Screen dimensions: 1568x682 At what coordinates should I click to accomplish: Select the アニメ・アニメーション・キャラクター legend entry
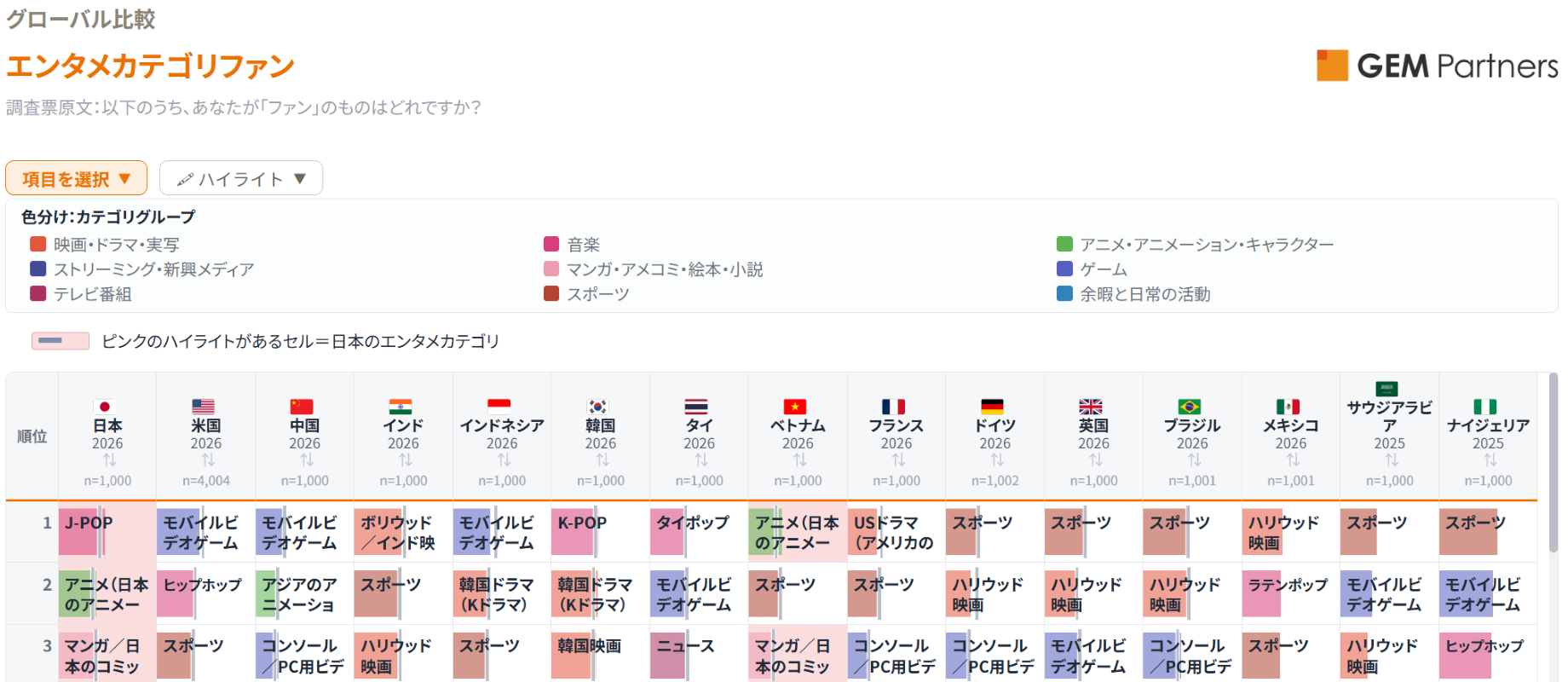pos(1196,245)
